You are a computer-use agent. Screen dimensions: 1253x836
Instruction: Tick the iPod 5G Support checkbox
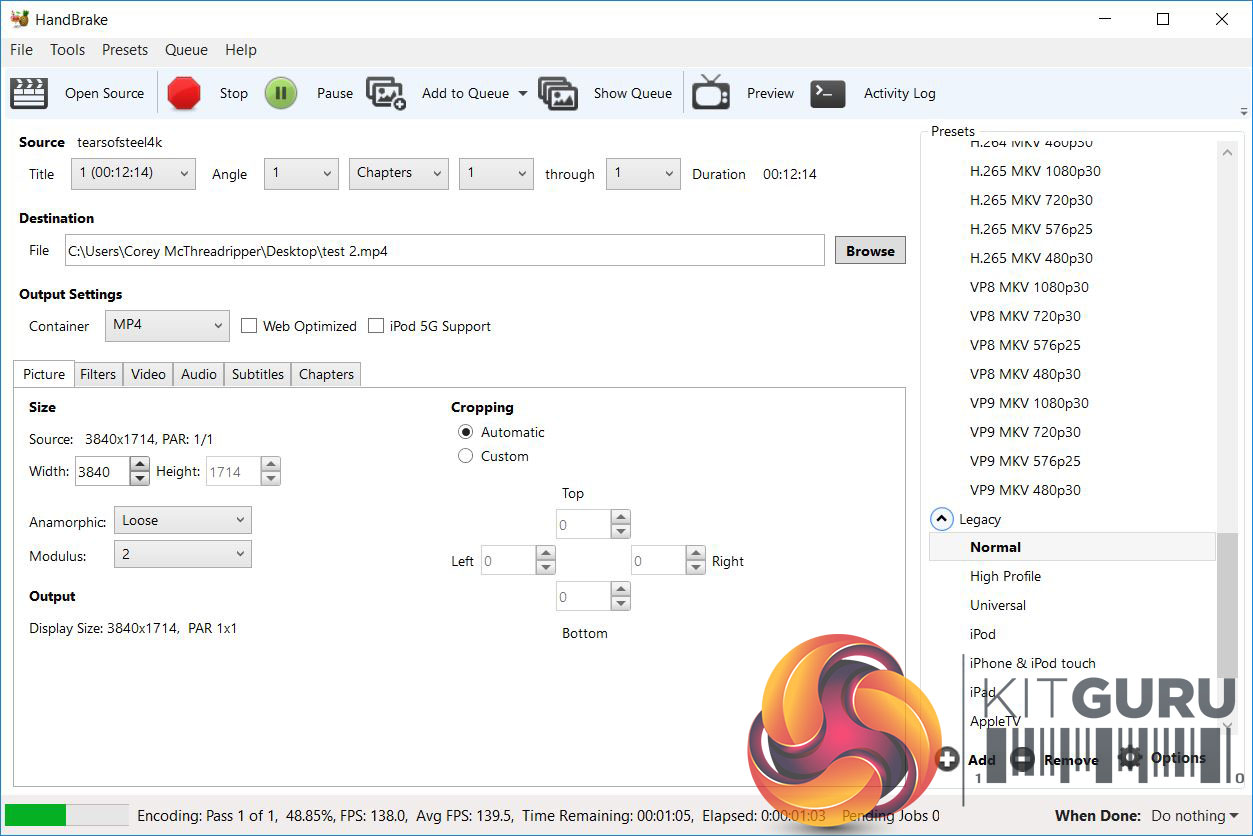376,326
